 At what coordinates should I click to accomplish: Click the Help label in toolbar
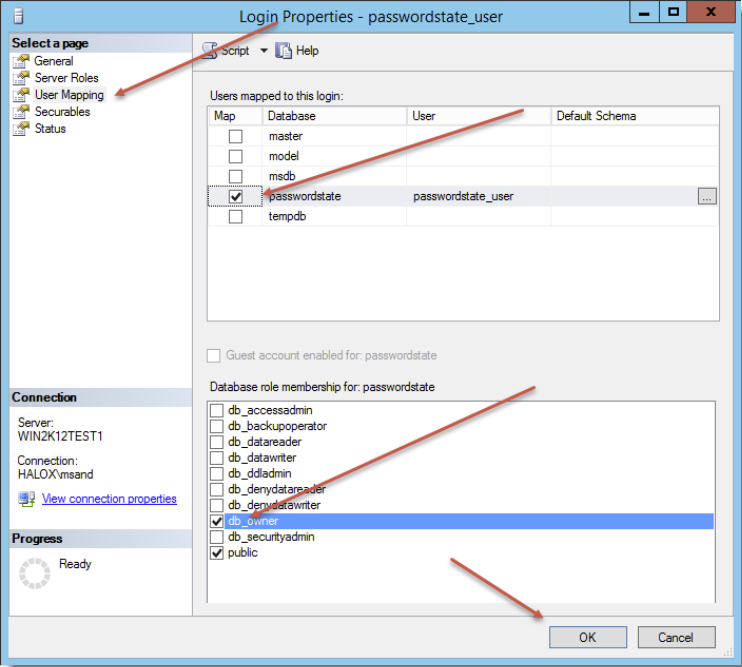(x=307, y=51)
